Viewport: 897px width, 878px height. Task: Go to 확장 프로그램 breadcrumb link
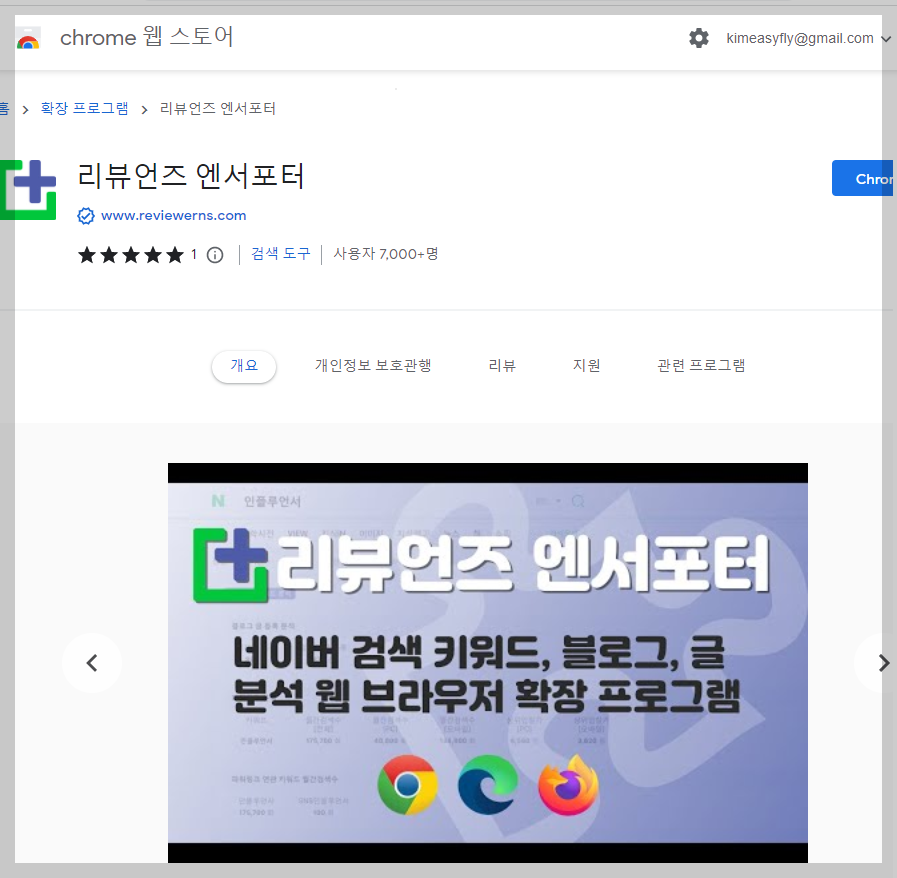[85, 108]
